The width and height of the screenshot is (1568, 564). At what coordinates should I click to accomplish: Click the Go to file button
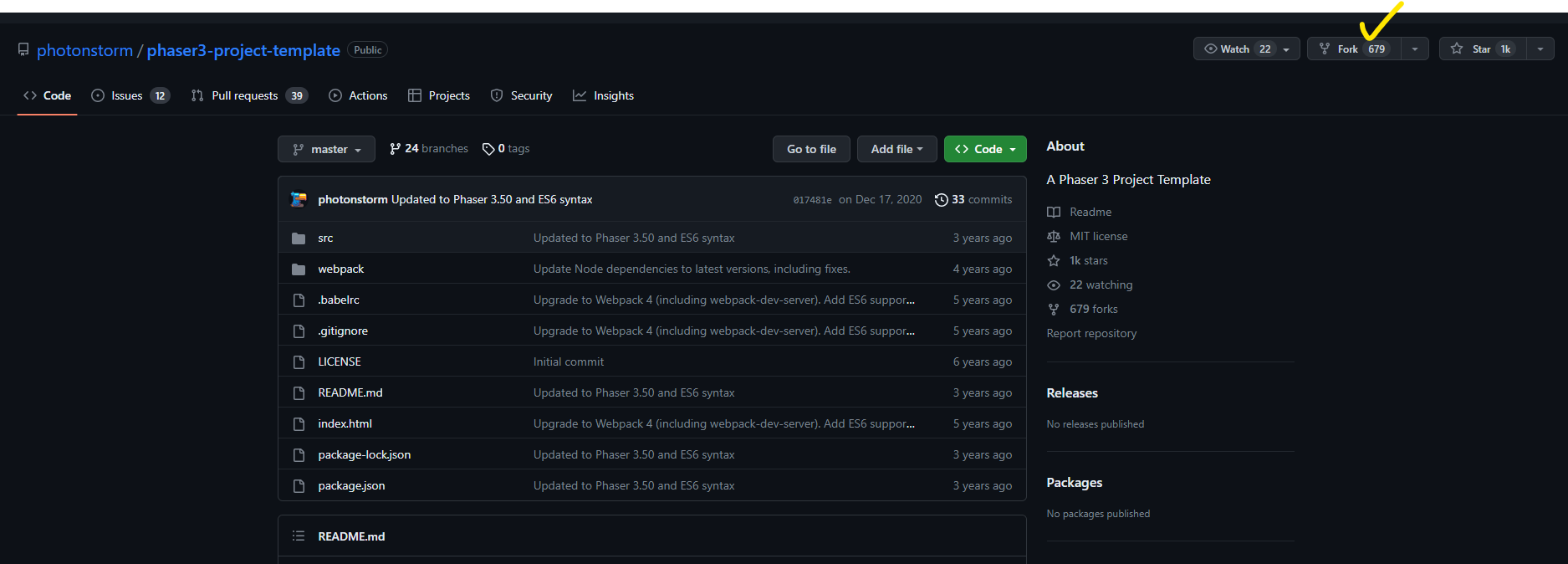point(811,149)
